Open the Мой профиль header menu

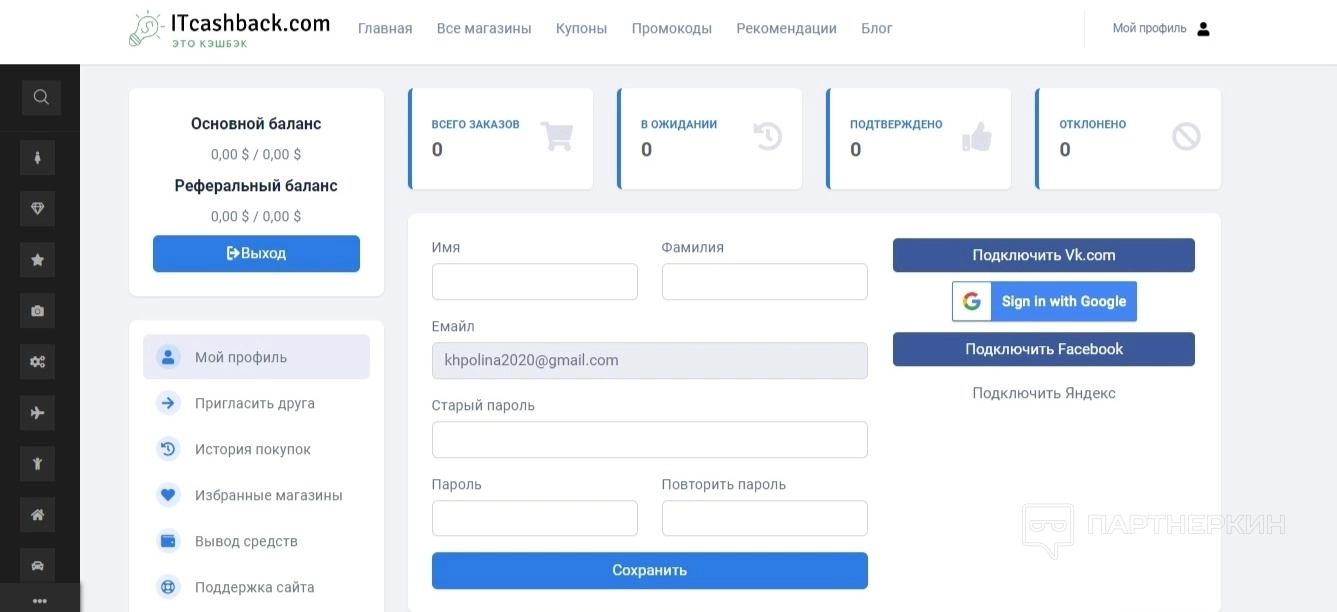(x=1160, y=29)
